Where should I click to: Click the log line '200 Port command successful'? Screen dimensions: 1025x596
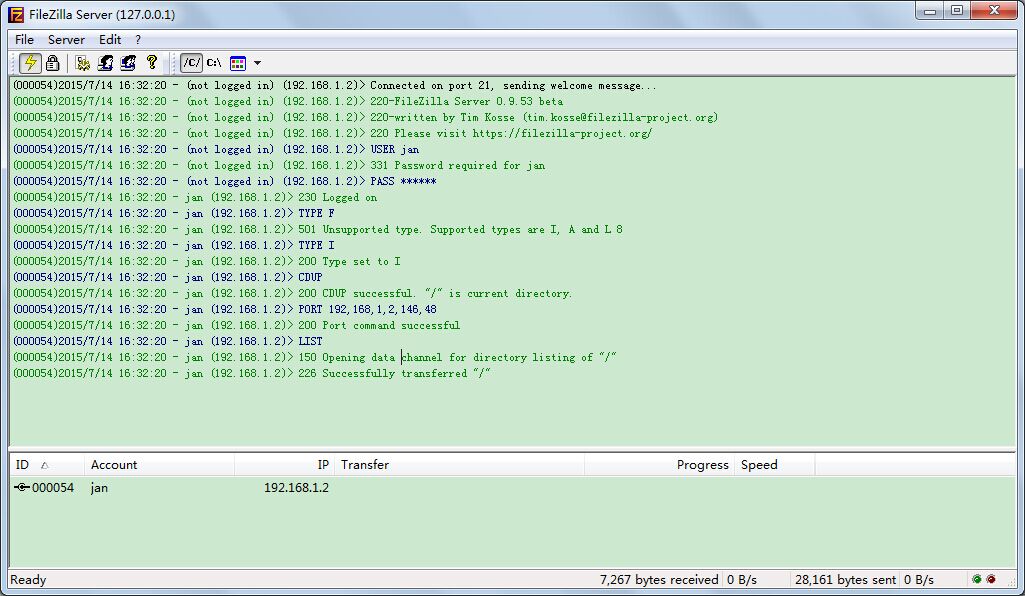(x=237, y=325)
